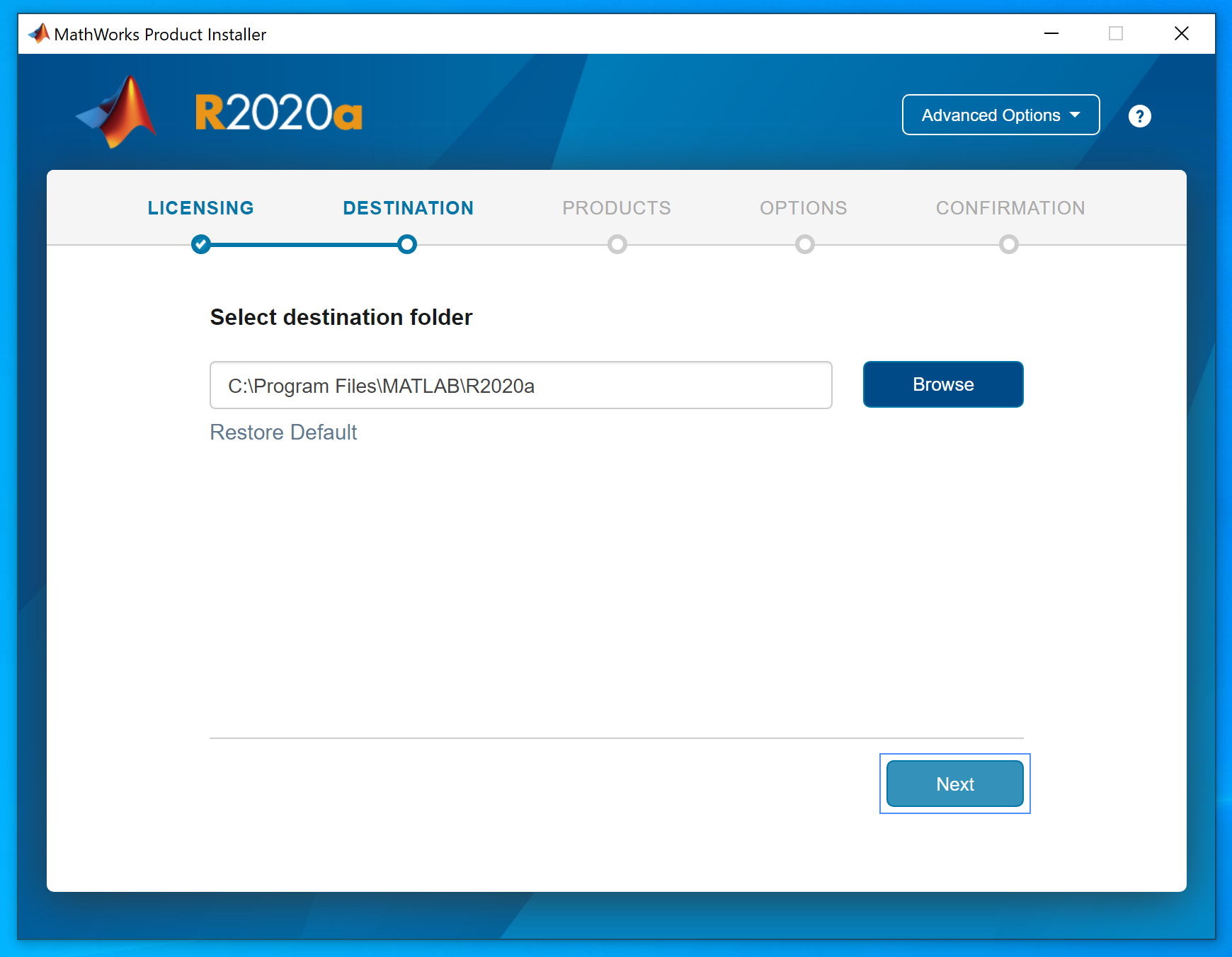Click the Options step circle marker

tap(804, 244)
